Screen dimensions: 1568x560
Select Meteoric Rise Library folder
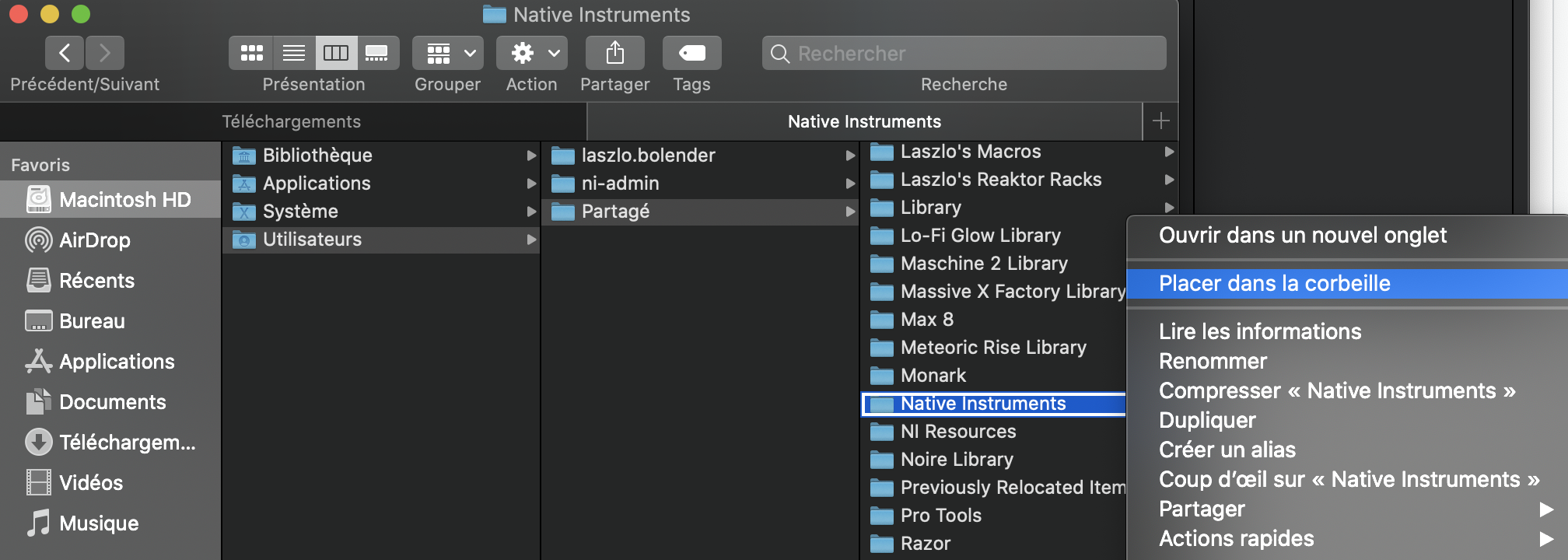coord(994,348)
